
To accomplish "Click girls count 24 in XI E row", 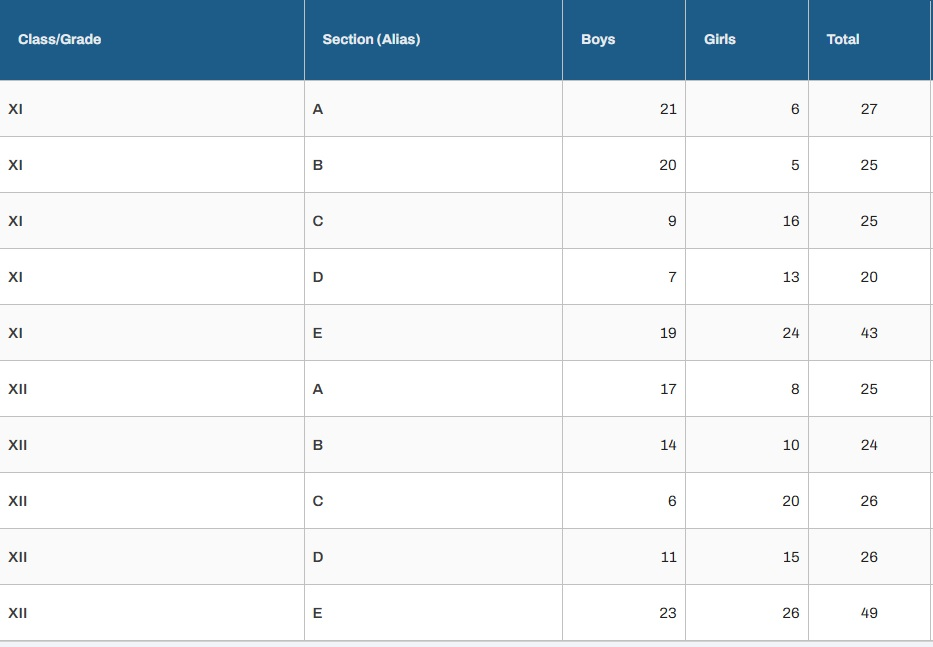I will tap(791, 333).
